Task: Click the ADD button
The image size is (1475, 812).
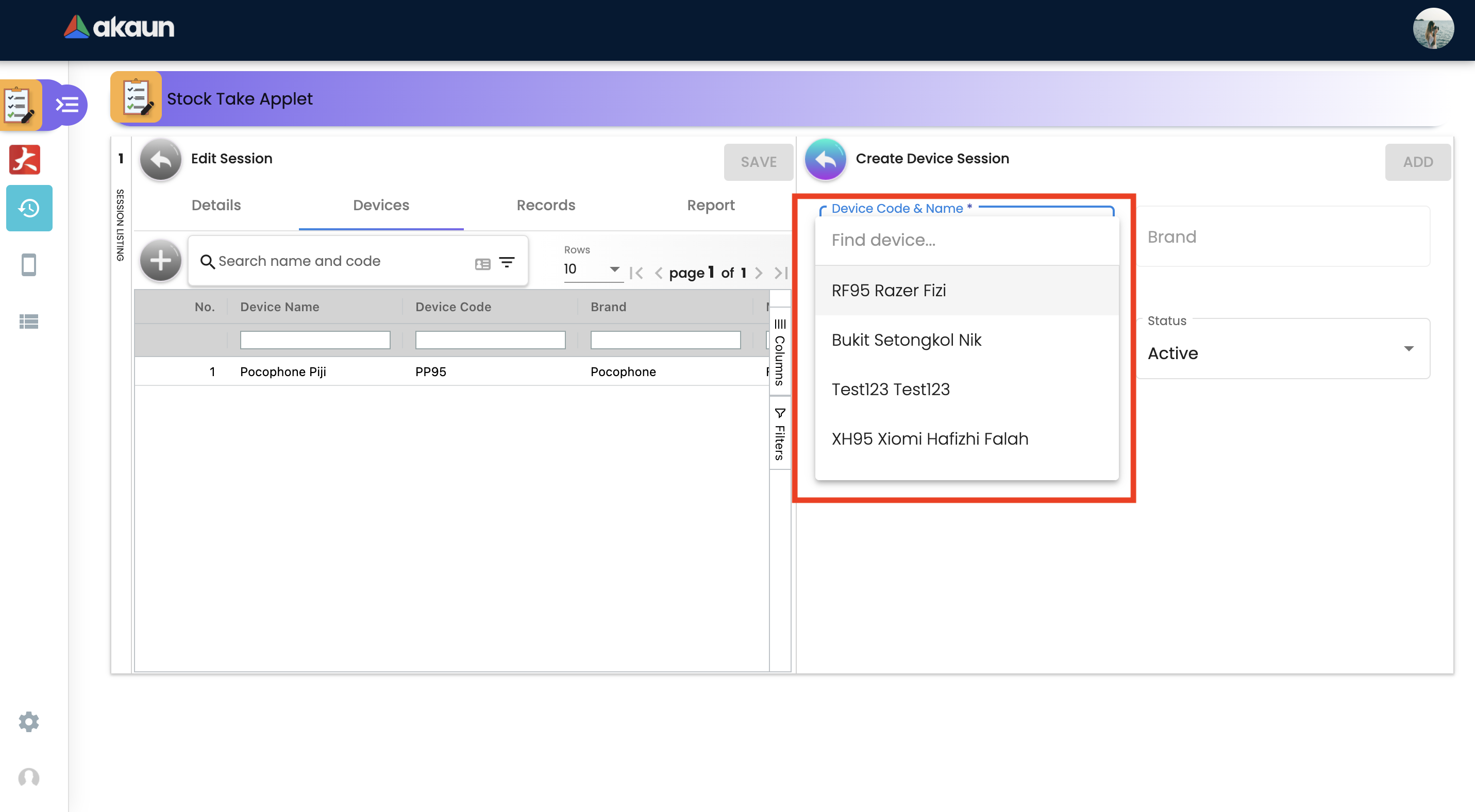Action: [x=1417, y=162]
